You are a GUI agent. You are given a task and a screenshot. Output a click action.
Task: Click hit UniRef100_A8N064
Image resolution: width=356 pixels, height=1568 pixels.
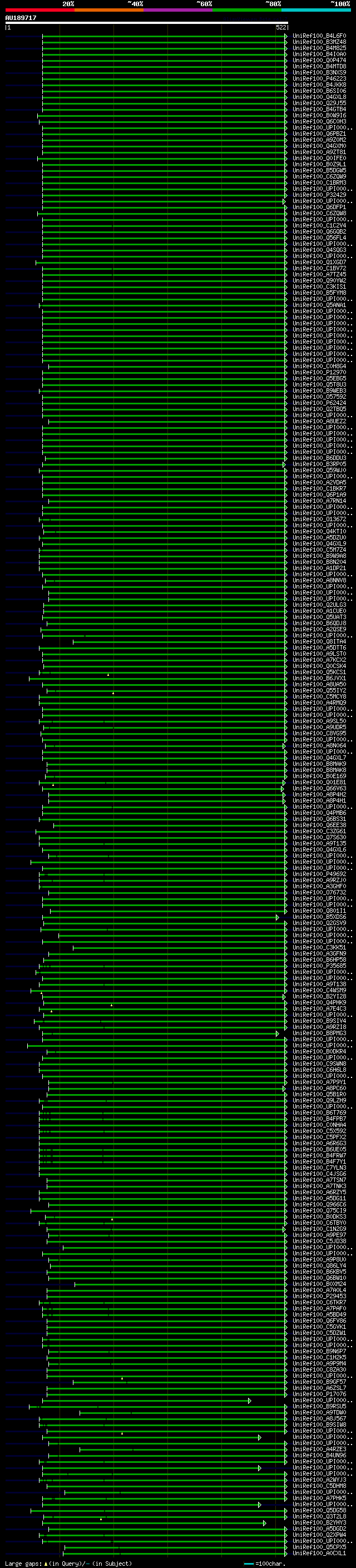point(319,746)
